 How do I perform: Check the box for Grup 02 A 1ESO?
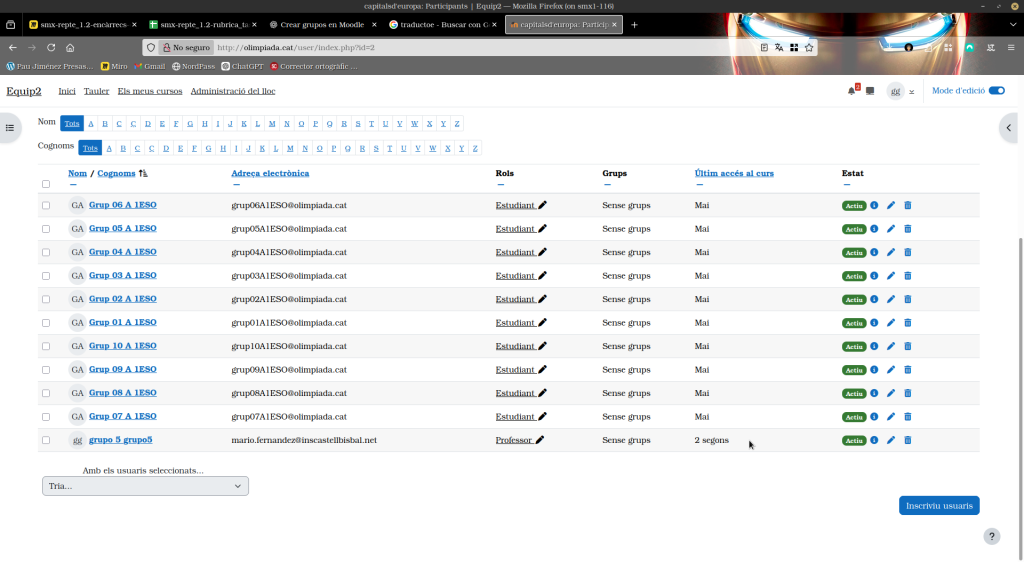point(46,299)
